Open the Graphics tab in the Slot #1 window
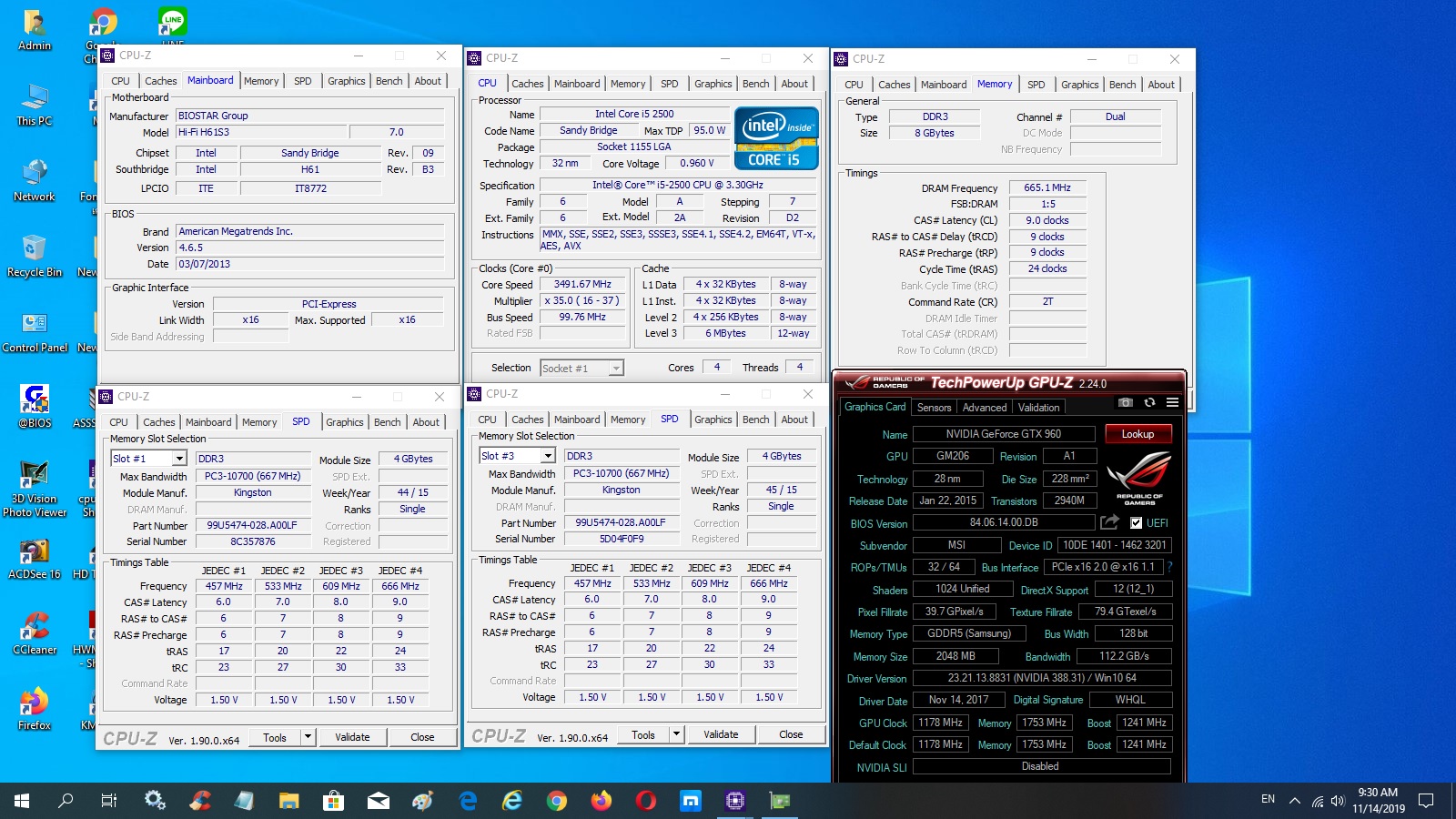This screenshot has width=1456, height=819. (345, 422)
